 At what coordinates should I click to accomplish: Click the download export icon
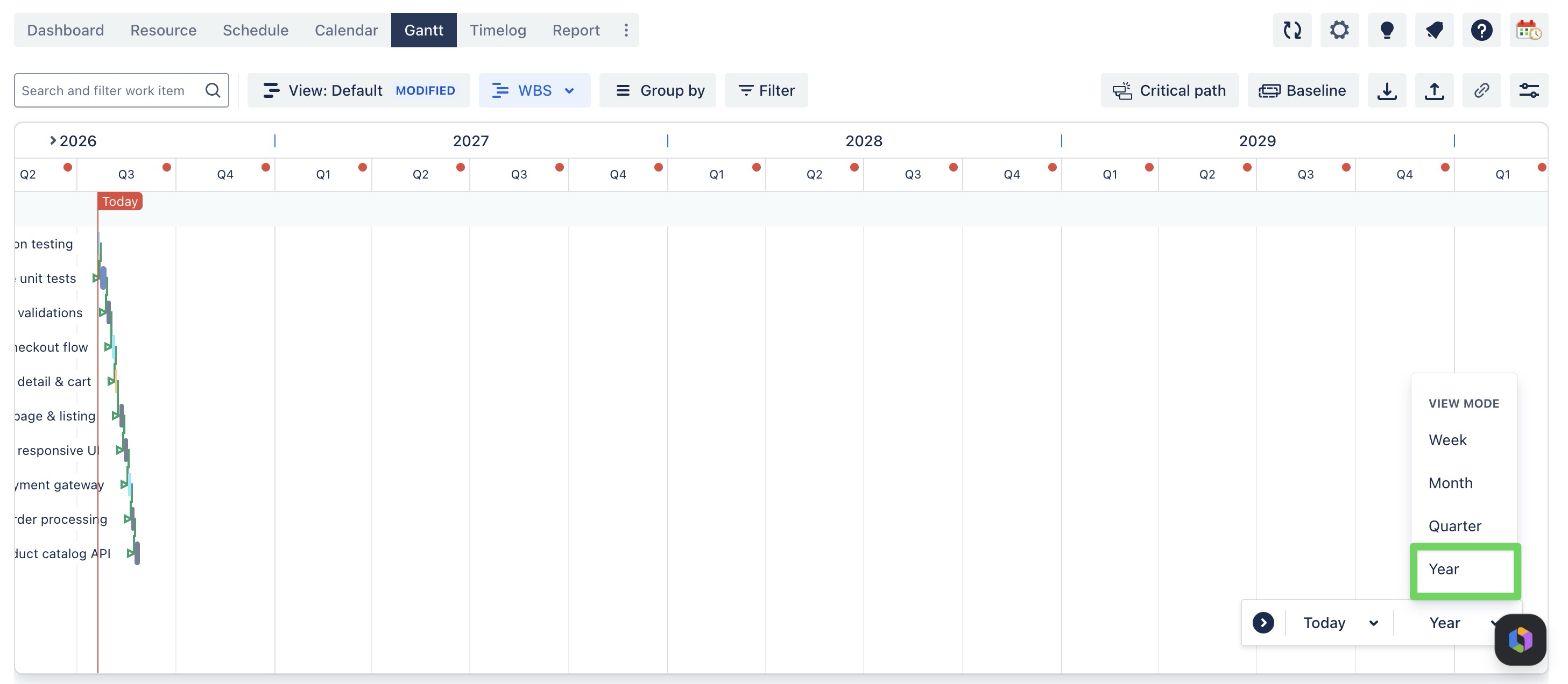point(1387,90)
